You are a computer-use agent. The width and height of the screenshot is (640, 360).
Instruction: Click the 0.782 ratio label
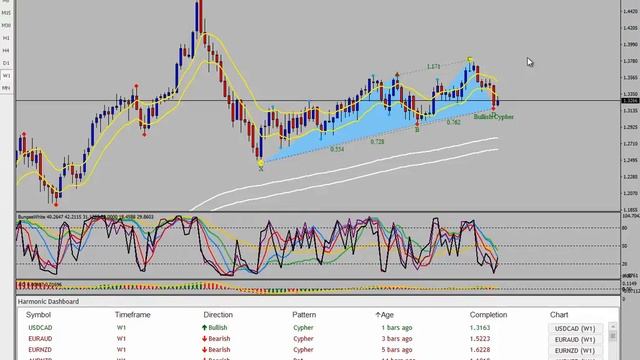(x=453, y=122)
